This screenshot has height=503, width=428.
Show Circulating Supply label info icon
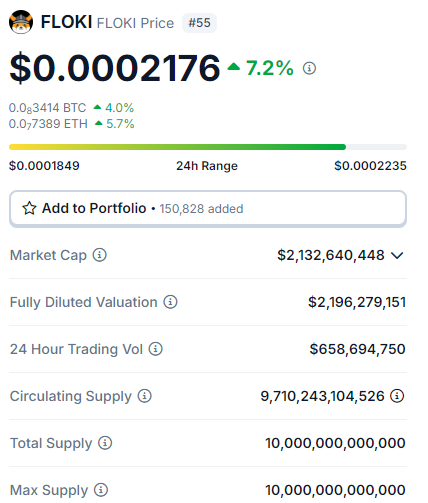pos(145,396)
